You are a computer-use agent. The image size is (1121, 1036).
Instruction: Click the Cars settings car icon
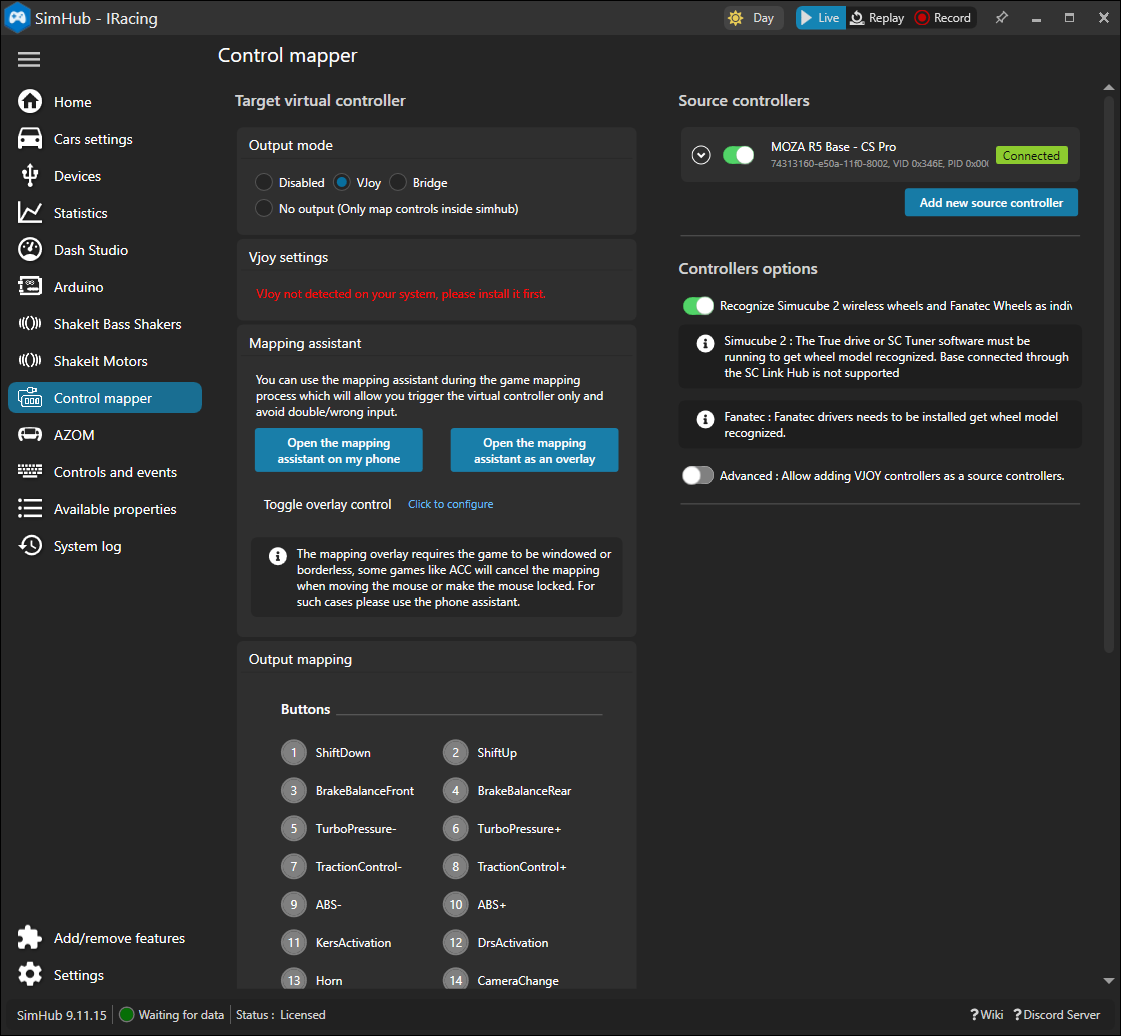[30, 139]
